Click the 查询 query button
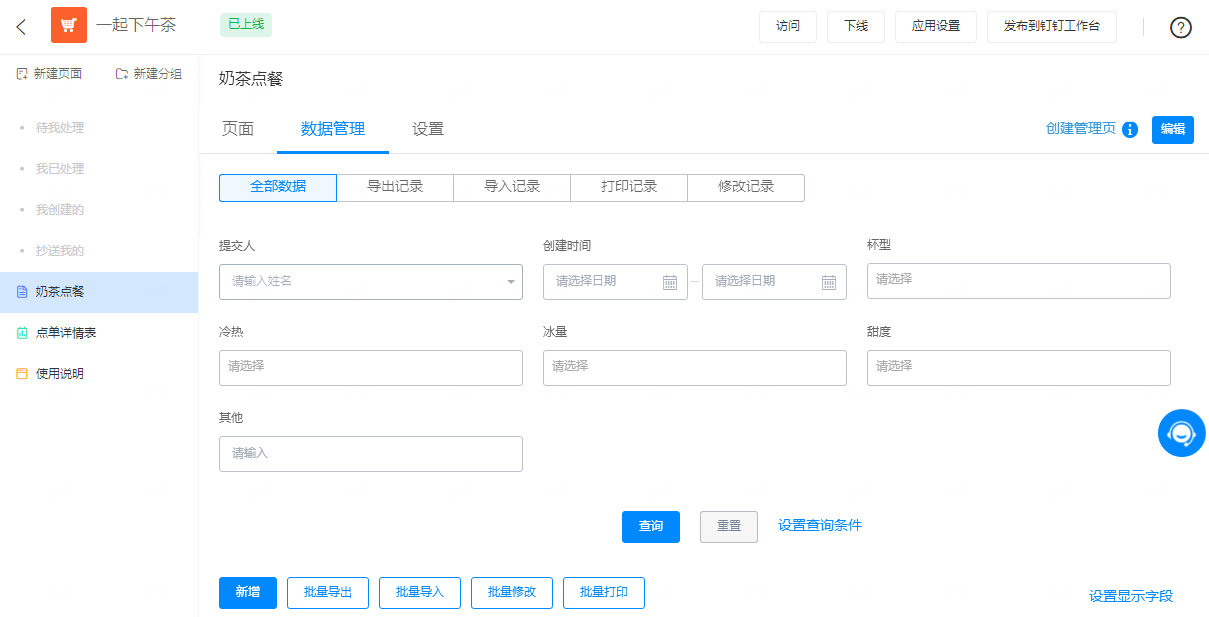1209x617 pixels. tap(650, 527)
